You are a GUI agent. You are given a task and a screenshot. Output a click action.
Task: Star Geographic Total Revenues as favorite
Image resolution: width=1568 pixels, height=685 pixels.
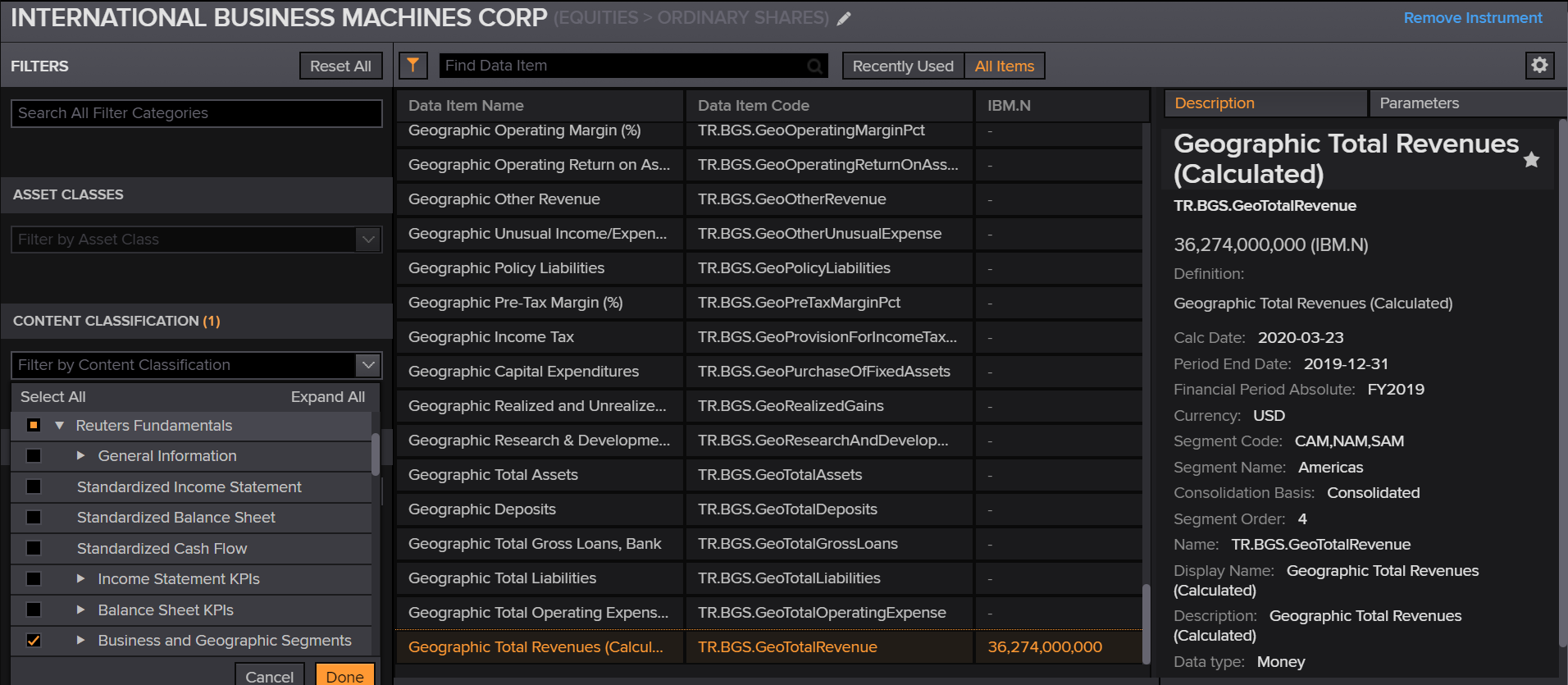(1531, 160)
